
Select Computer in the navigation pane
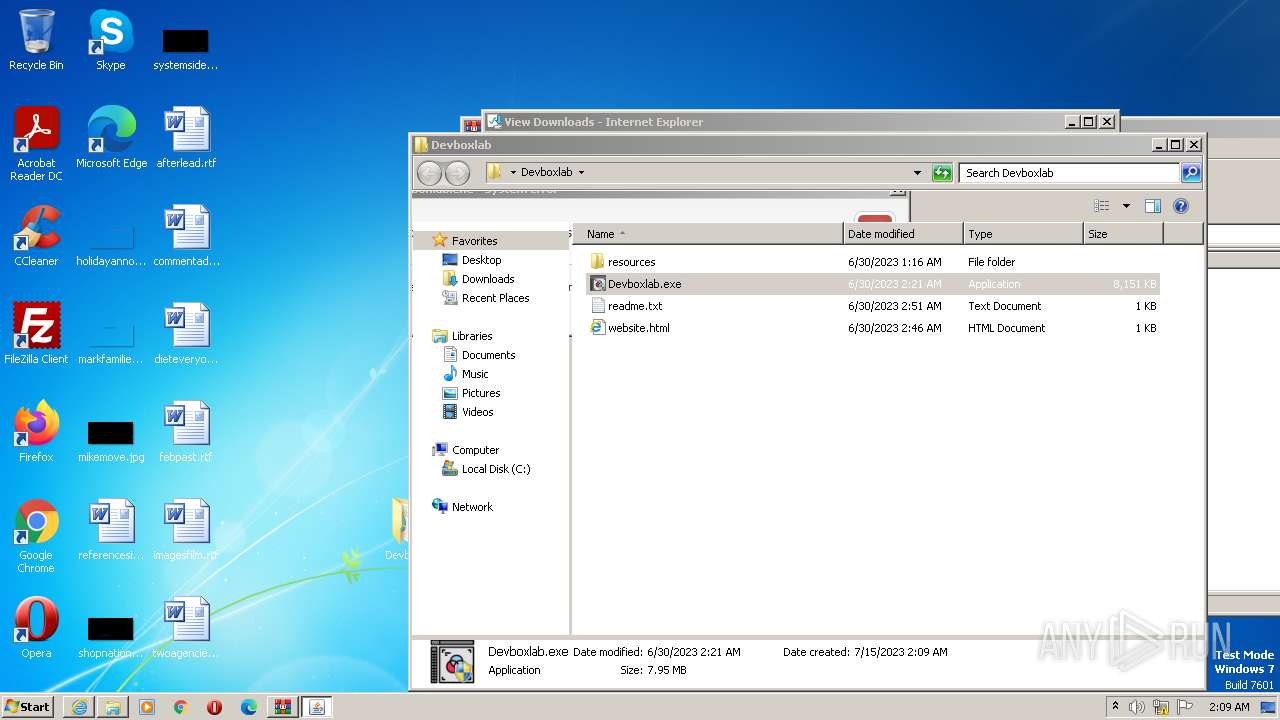pos(475,450)
